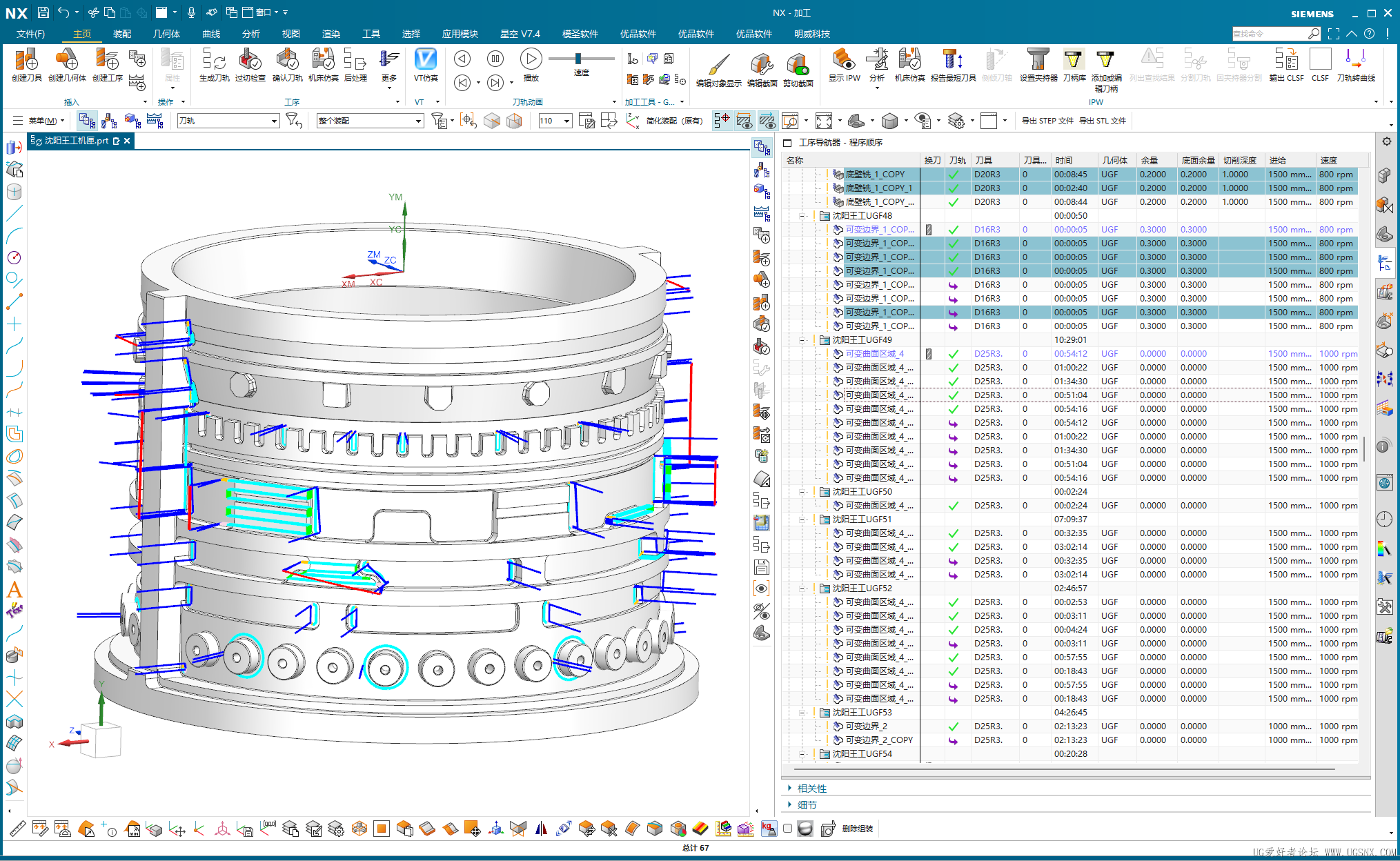Open 确认刀轨 (Verify Tool Path)

tap(287, 65)
